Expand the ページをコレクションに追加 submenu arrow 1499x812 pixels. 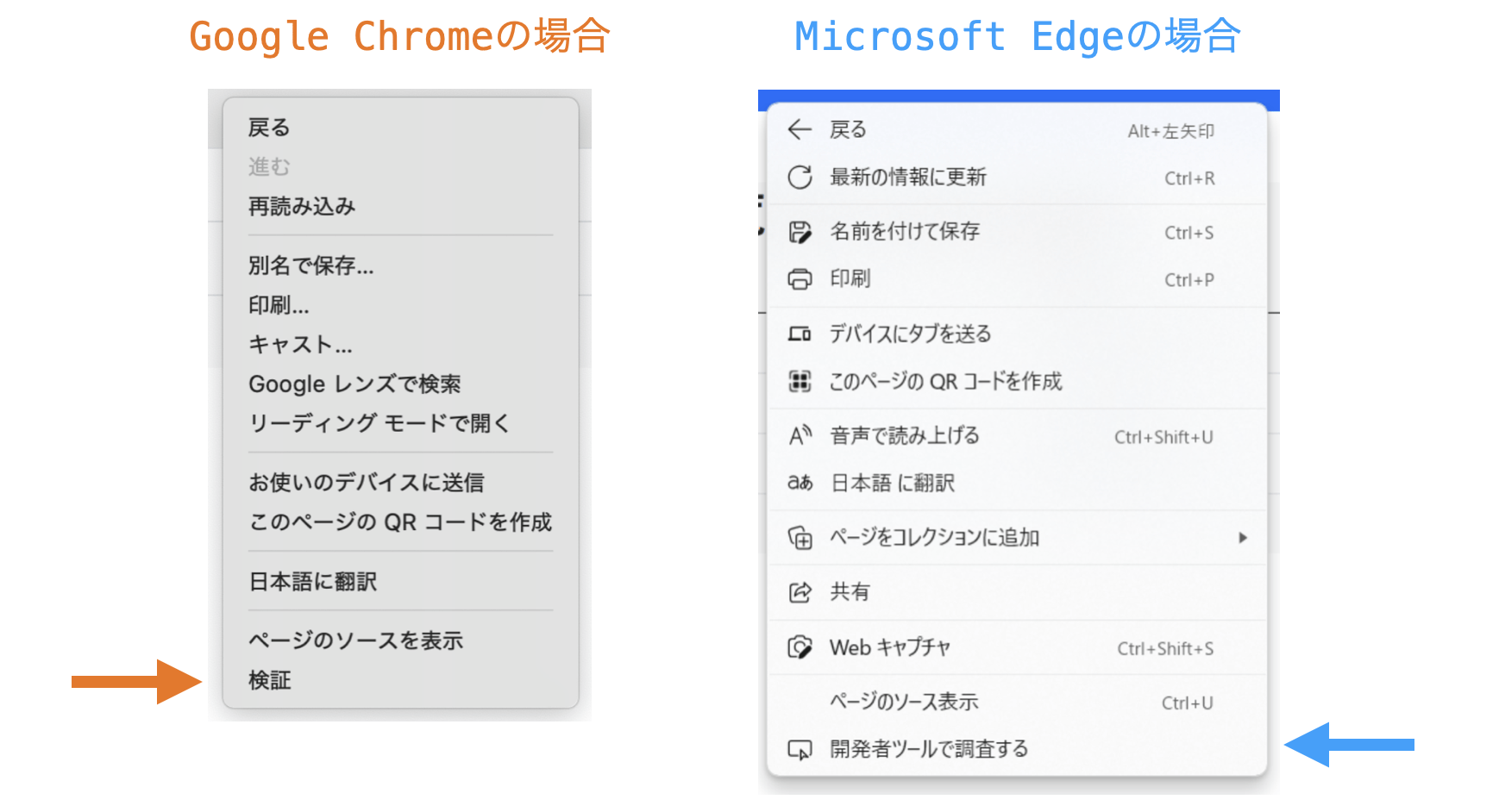(1243, 538)
